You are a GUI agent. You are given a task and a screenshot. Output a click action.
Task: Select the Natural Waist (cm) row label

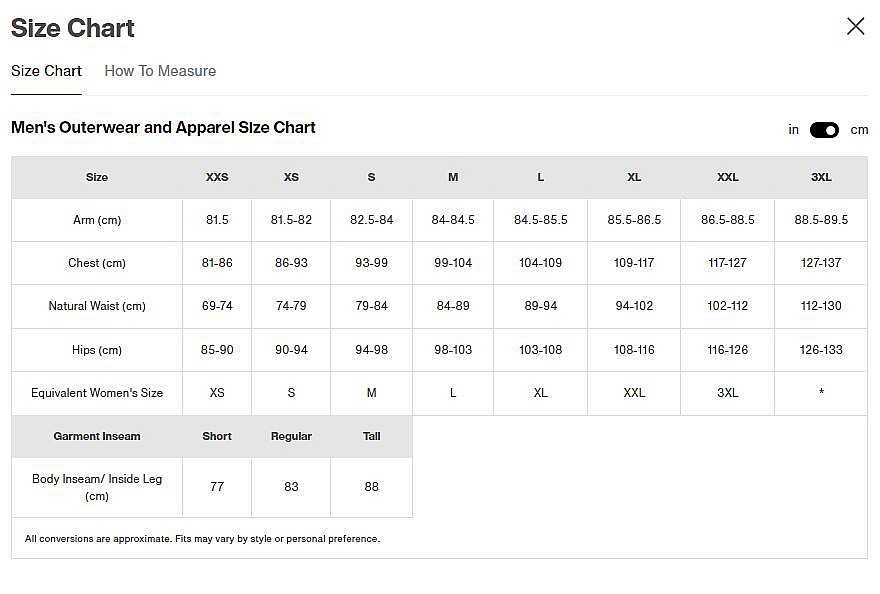click(x=97, y=306)
